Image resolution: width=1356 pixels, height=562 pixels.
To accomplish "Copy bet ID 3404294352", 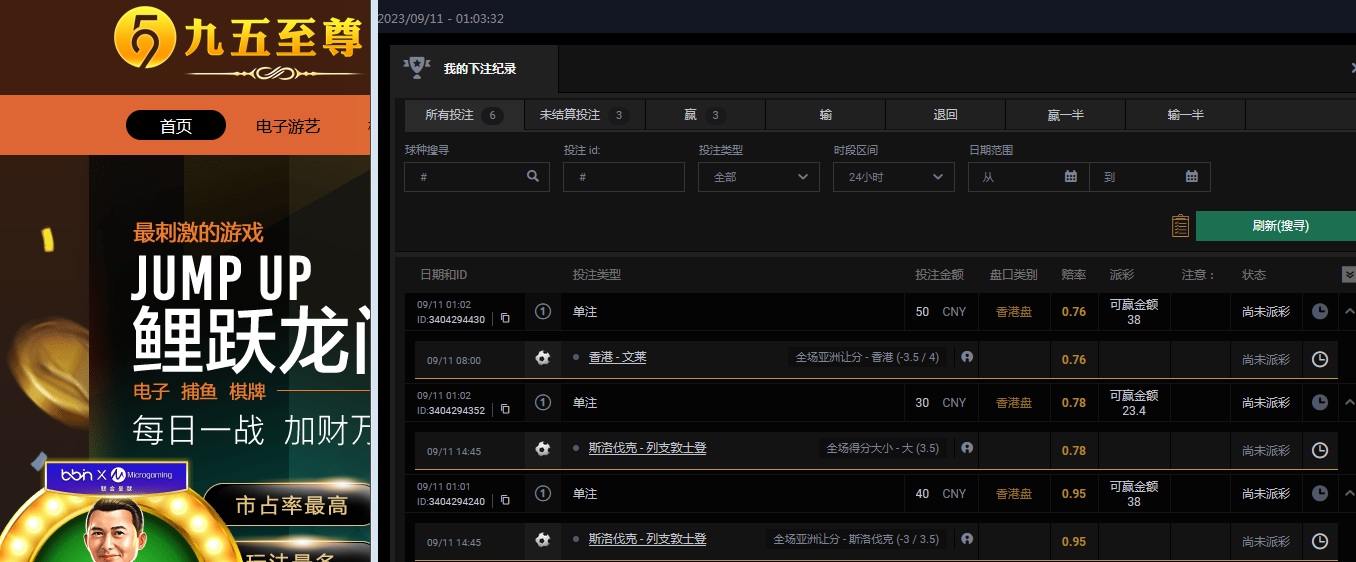I will (x=505, y=410).
